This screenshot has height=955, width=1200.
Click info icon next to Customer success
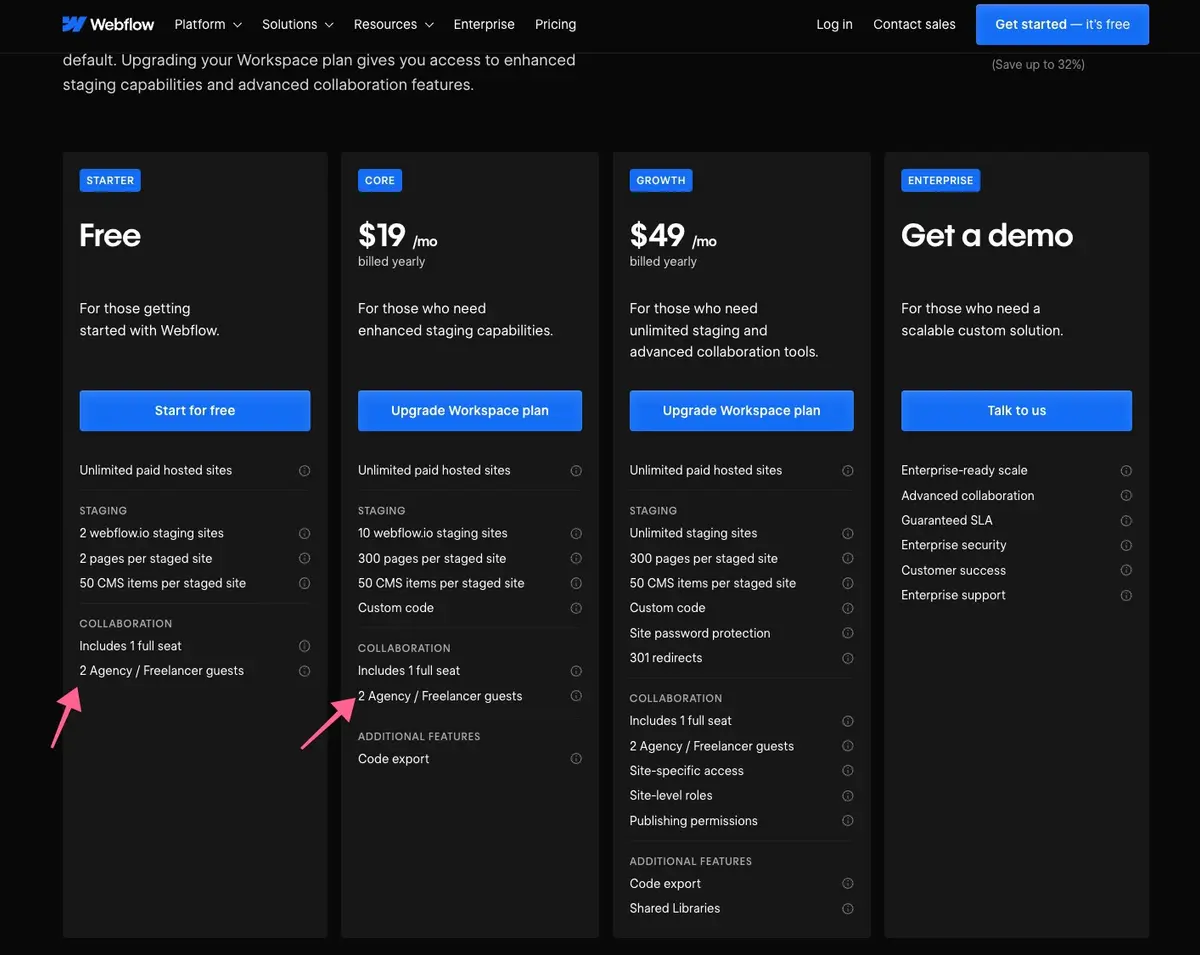click(x=1126, y=570)
